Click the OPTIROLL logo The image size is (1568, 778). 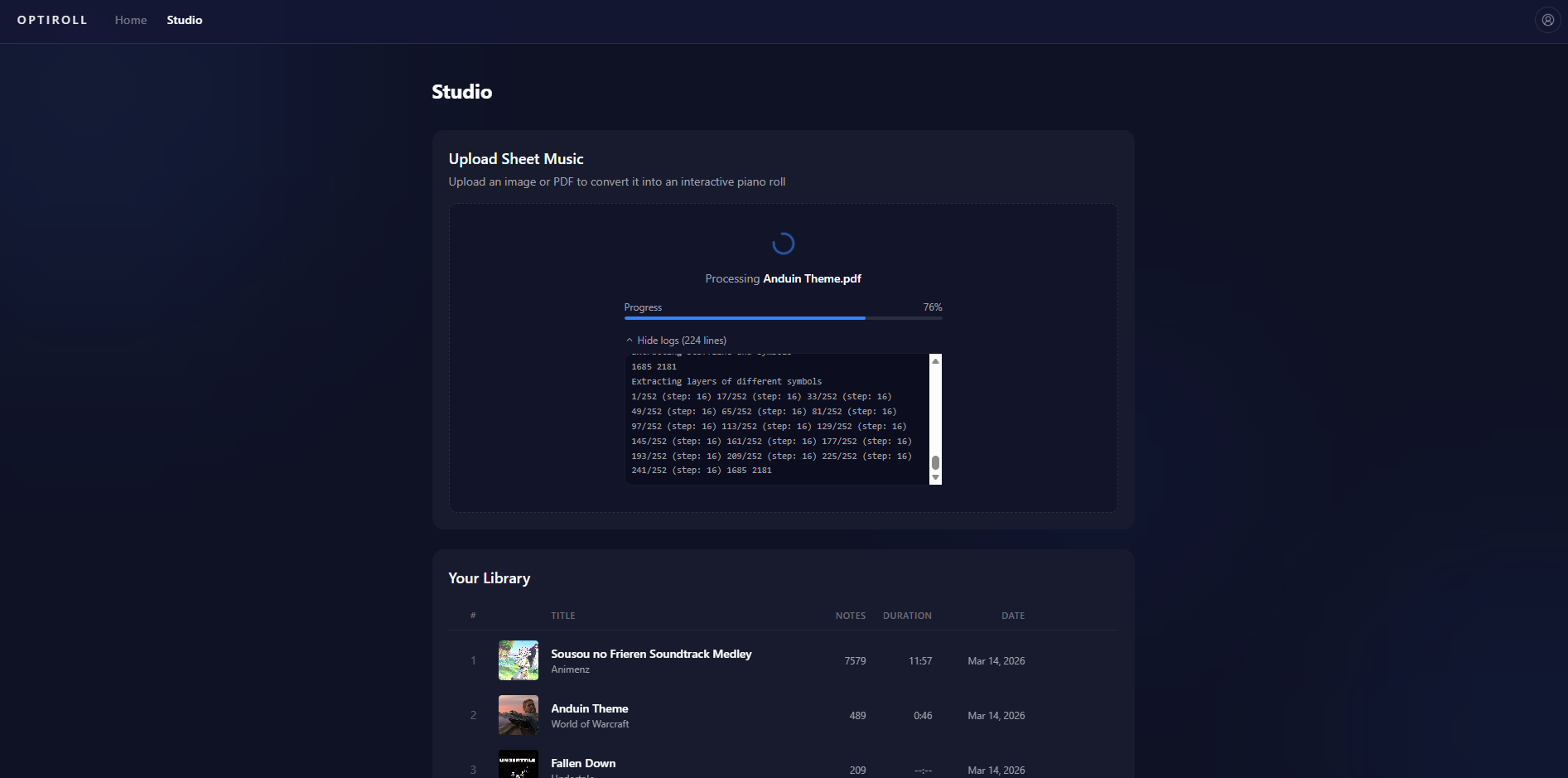(x=51, y=19)
